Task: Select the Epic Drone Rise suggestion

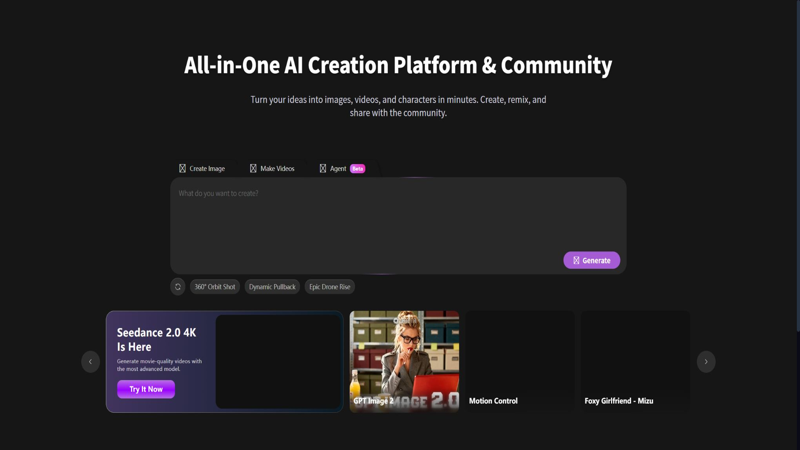Action: click(x=330, y=287)
